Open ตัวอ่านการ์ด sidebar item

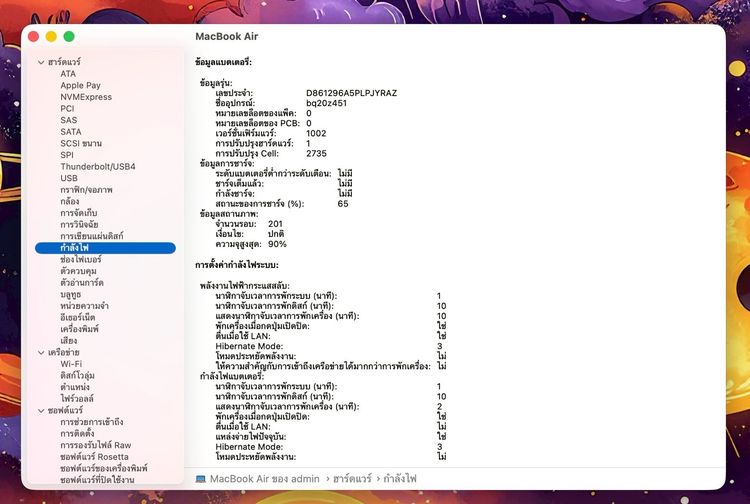pyautogui.click(x=82, y=282)
